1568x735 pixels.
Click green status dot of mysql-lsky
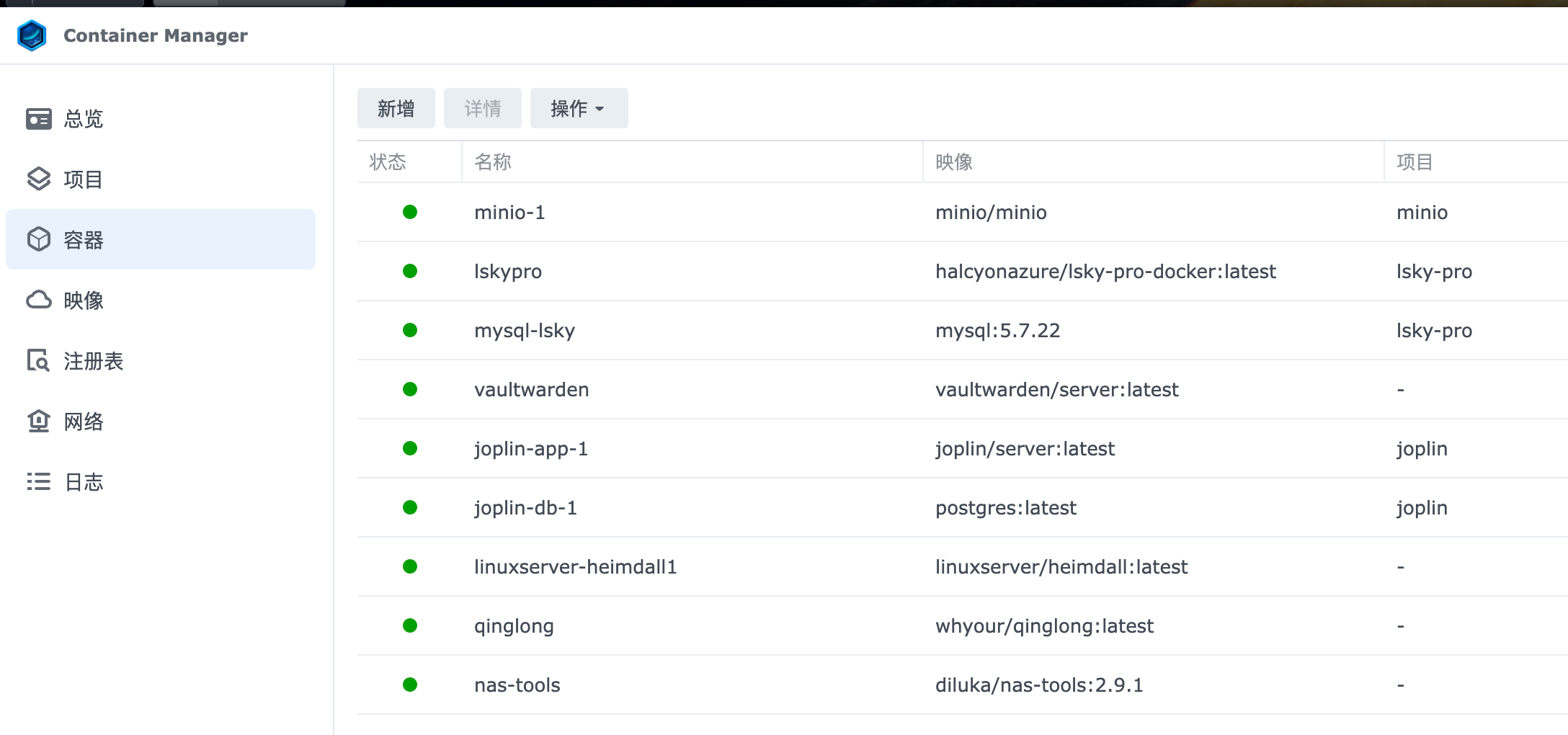410,330
